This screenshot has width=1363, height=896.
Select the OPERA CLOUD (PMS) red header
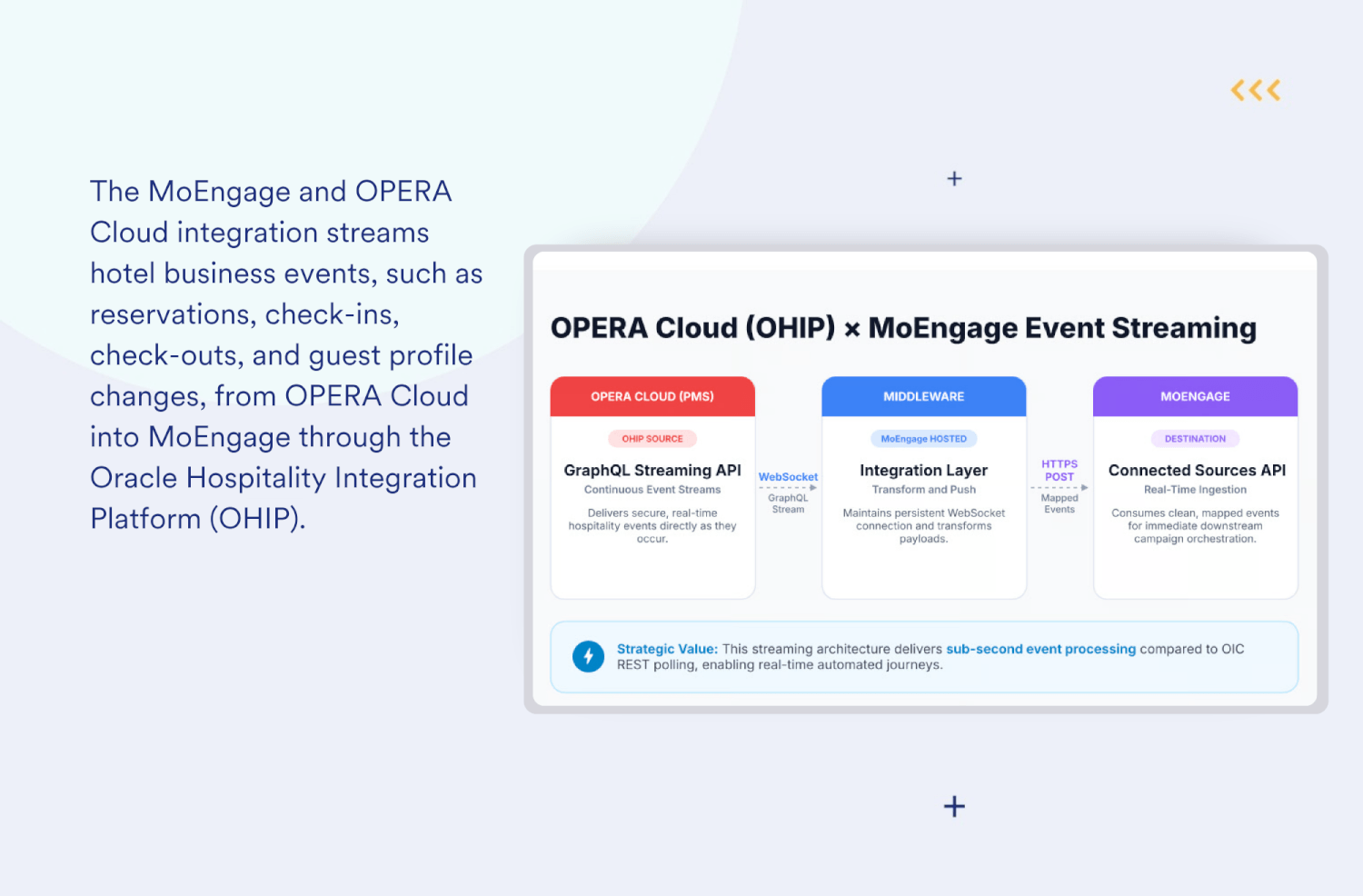[x=652, y=396]
